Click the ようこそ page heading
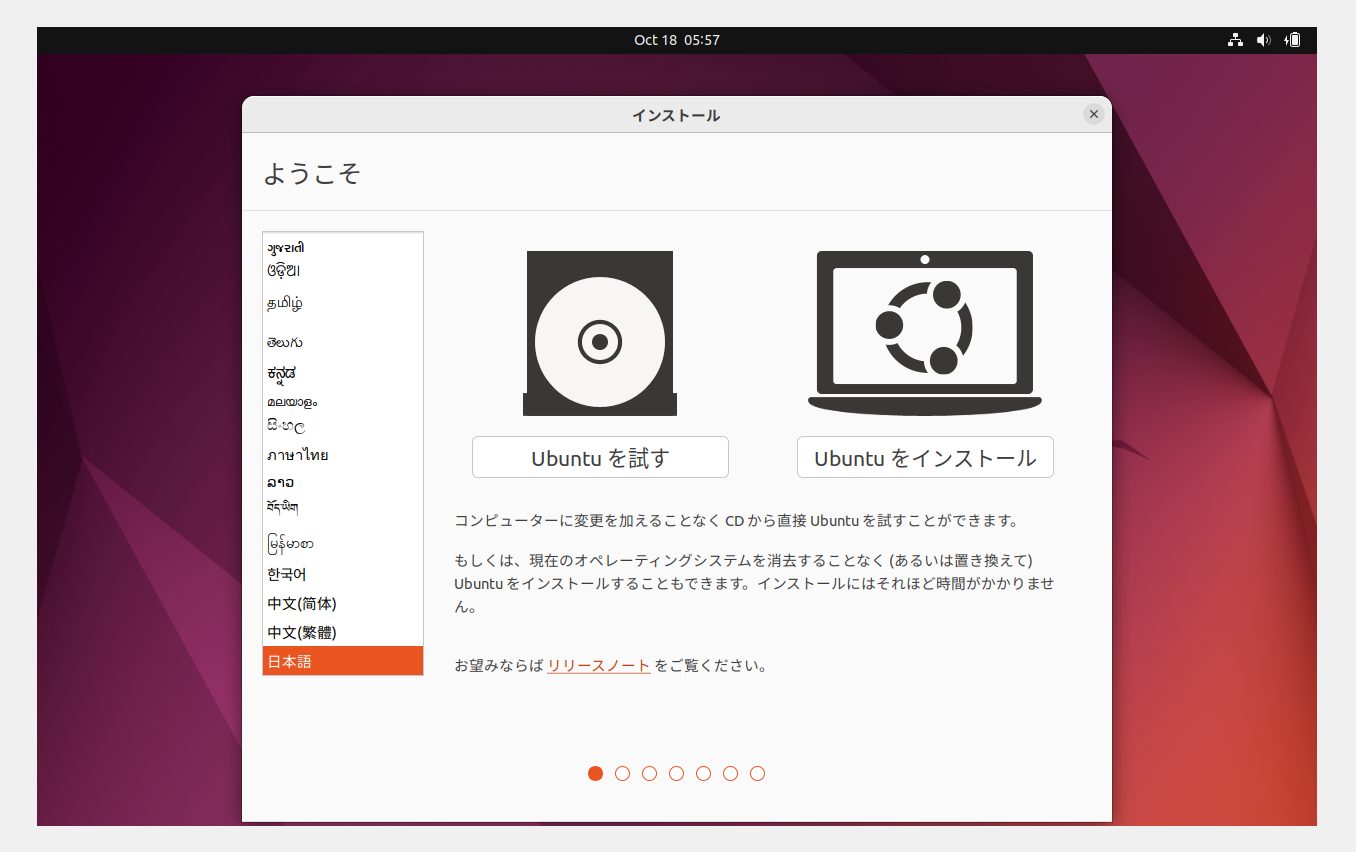The image size is (1356, 852). point(312,173)
